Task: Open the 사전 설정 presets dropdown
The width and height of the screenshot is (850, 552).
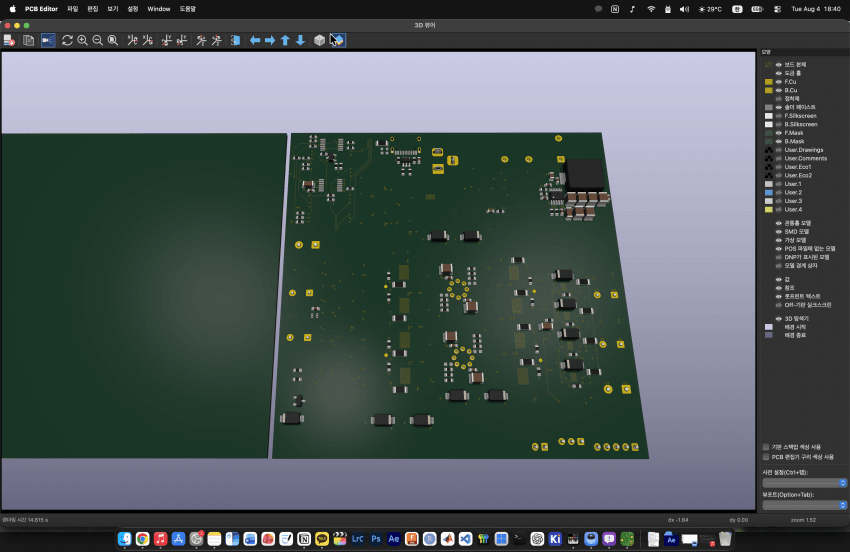Action: [x=804, y=483]
